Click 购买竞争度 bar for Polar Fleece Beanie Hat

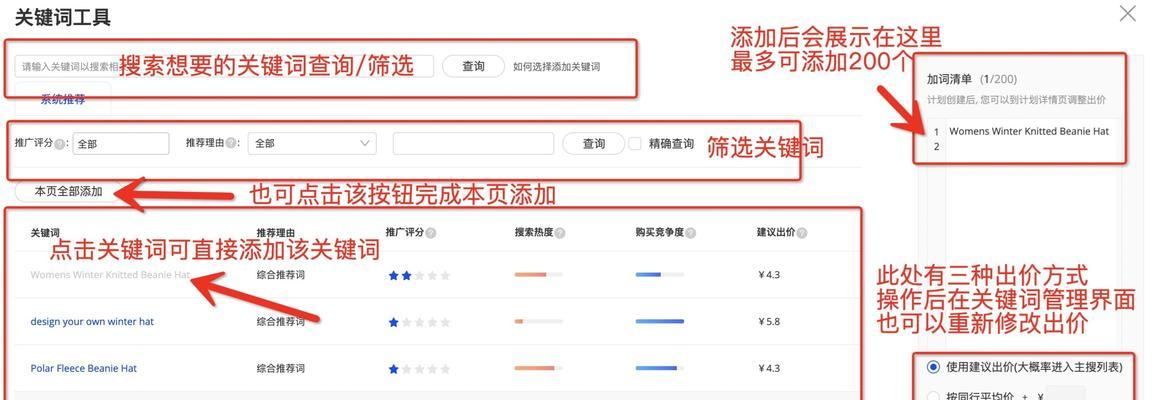pyautogui.click(x=660, y=368)
